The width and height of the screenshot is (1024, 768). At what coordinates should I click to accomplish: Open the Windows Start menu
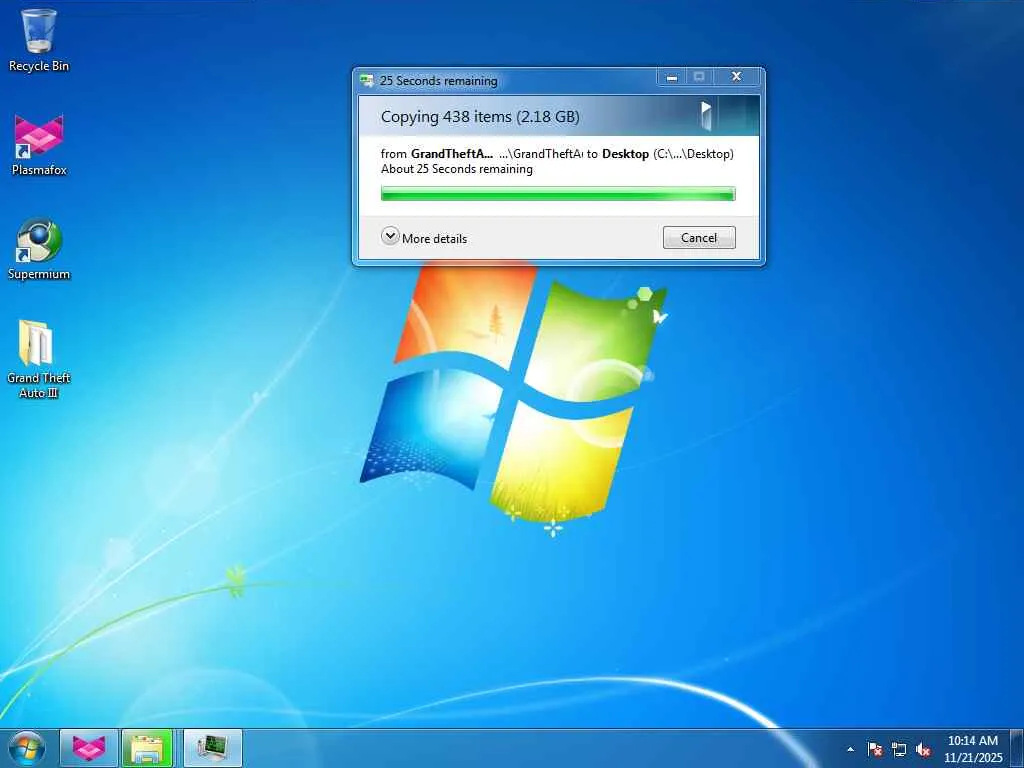pyautogui.click(x=27, y=748)
